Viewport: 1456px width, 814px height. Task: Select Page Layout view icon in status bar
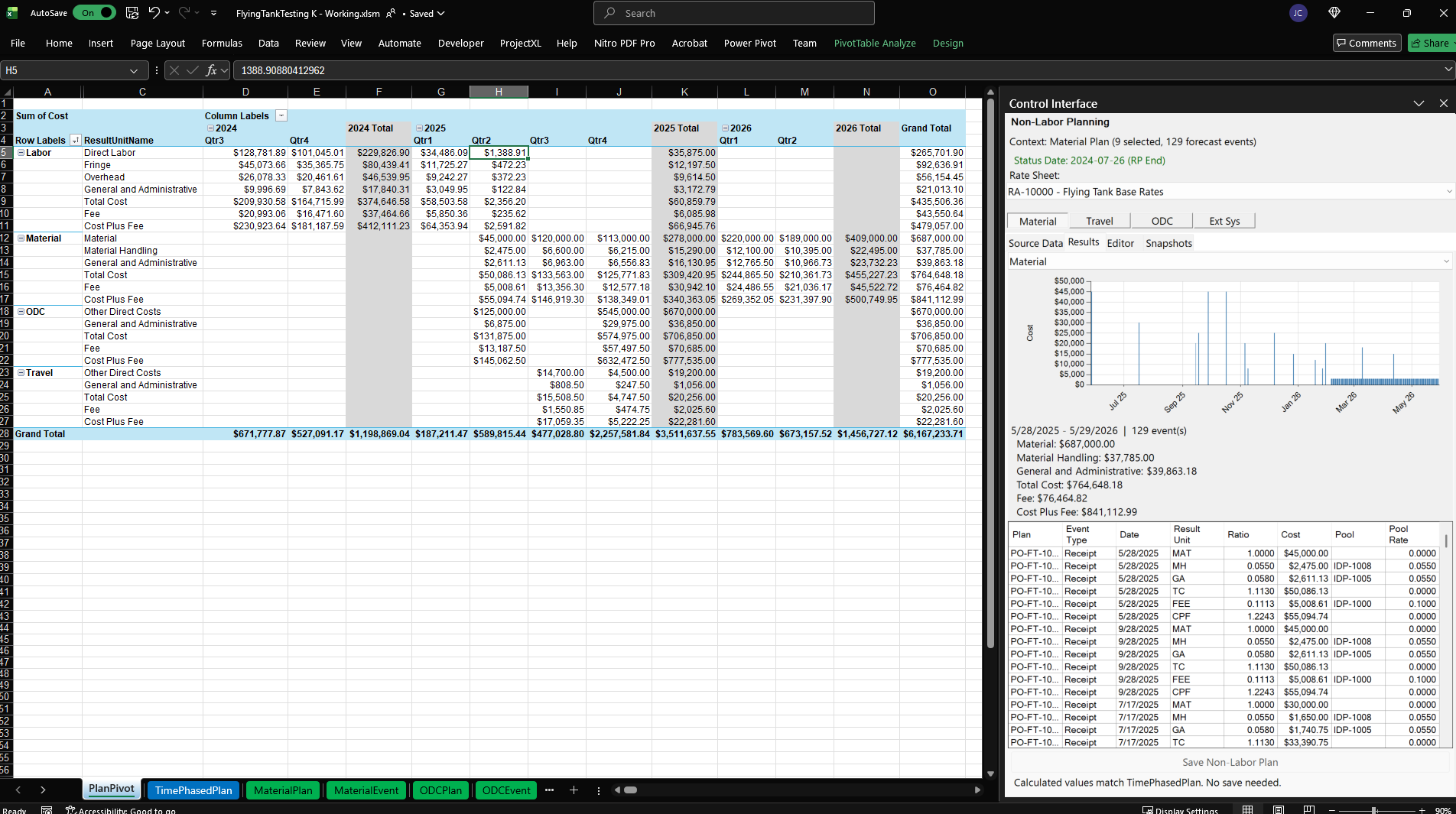pyautogui.click(x=1279, y=809)
